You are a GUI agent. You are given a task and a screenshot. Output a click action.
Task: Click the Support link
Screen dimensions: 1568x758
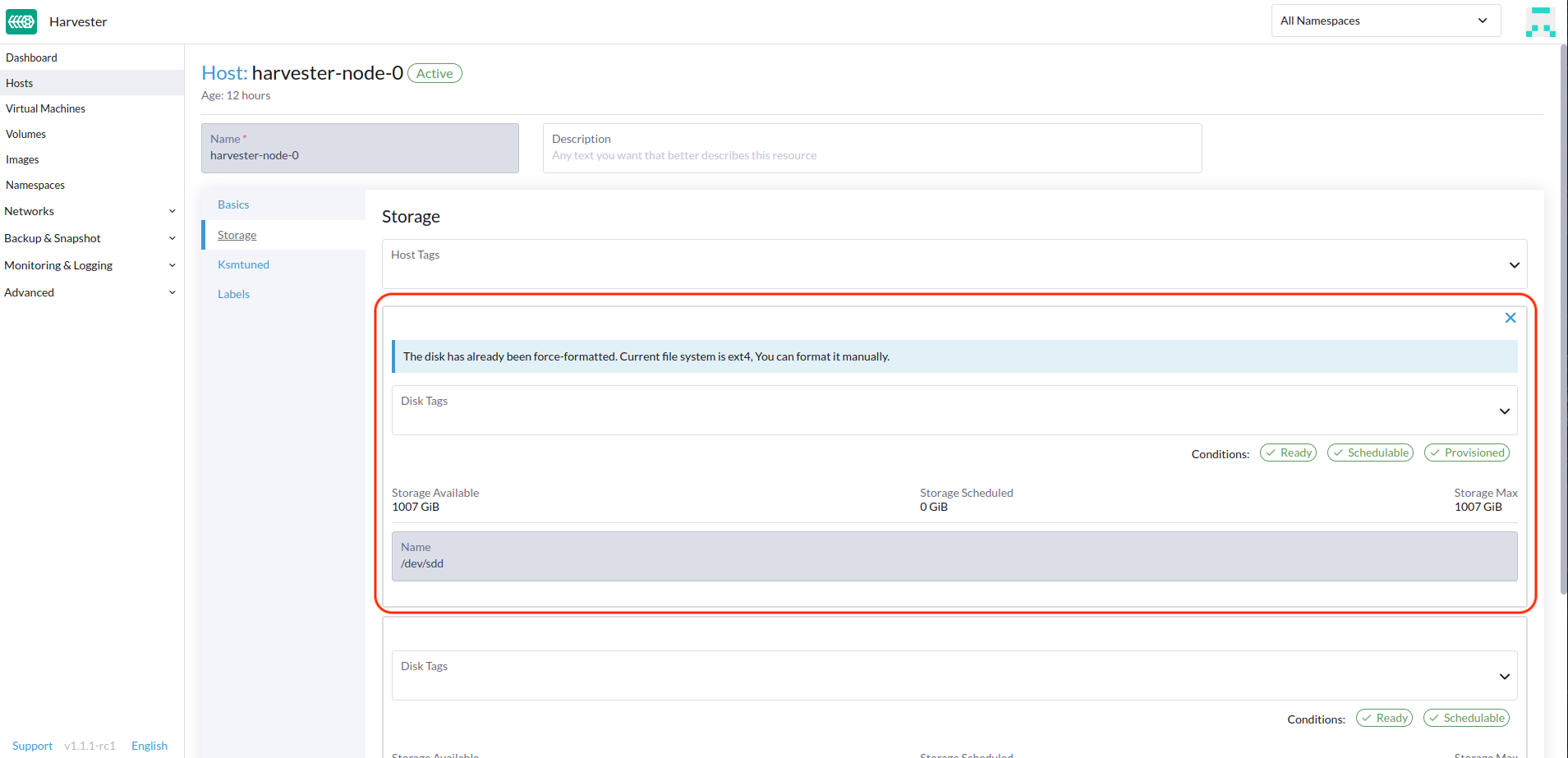coord(32,746)
